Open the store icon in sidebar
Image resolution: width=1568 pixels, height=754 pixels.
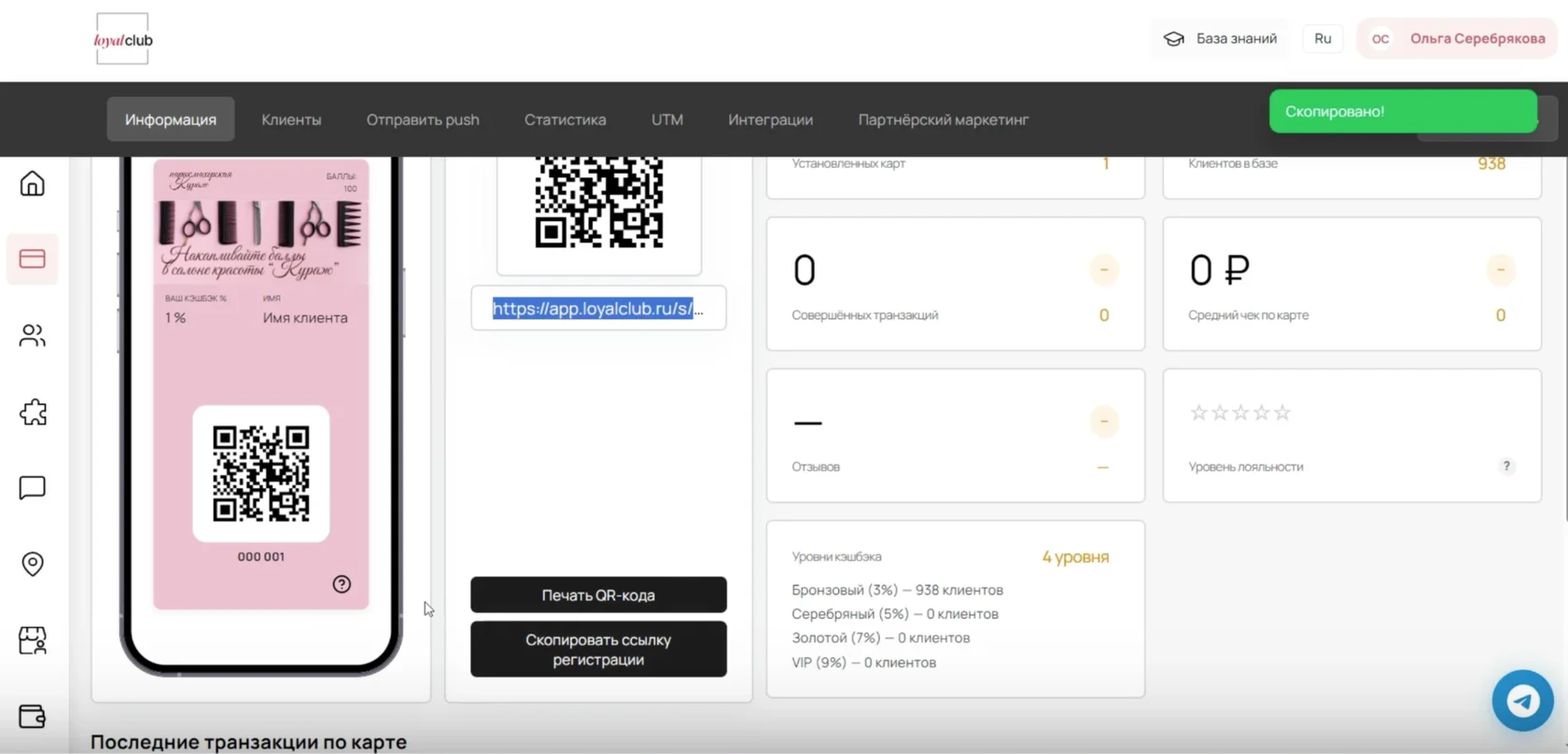[33, 640]
